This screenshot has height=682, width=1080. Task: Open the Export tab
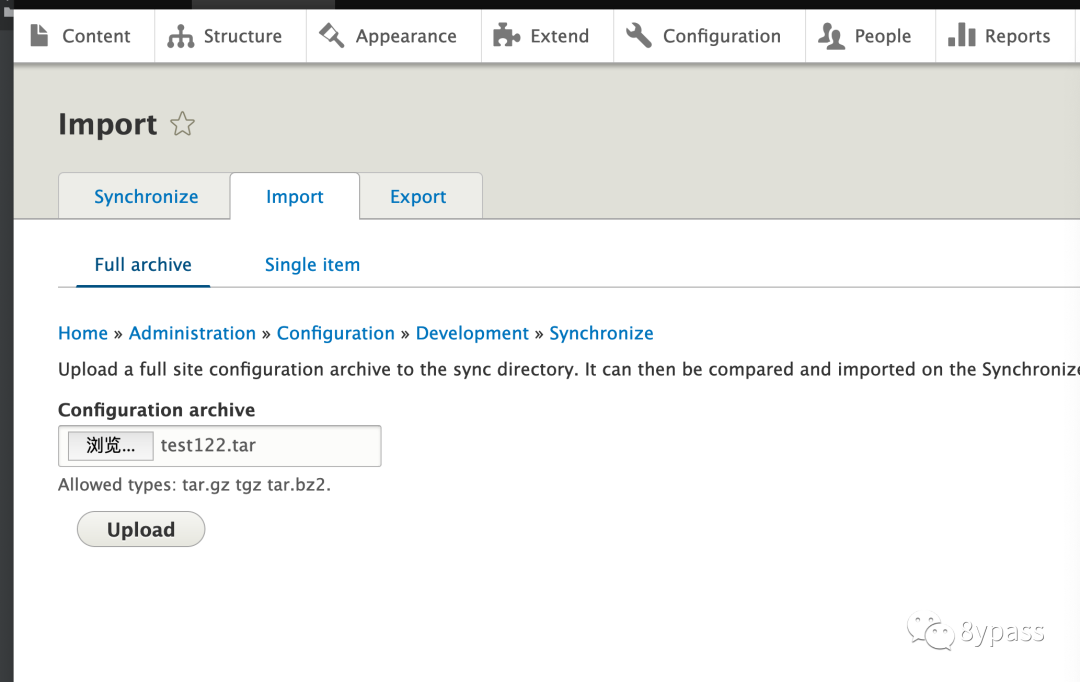(x=418, y=197)
